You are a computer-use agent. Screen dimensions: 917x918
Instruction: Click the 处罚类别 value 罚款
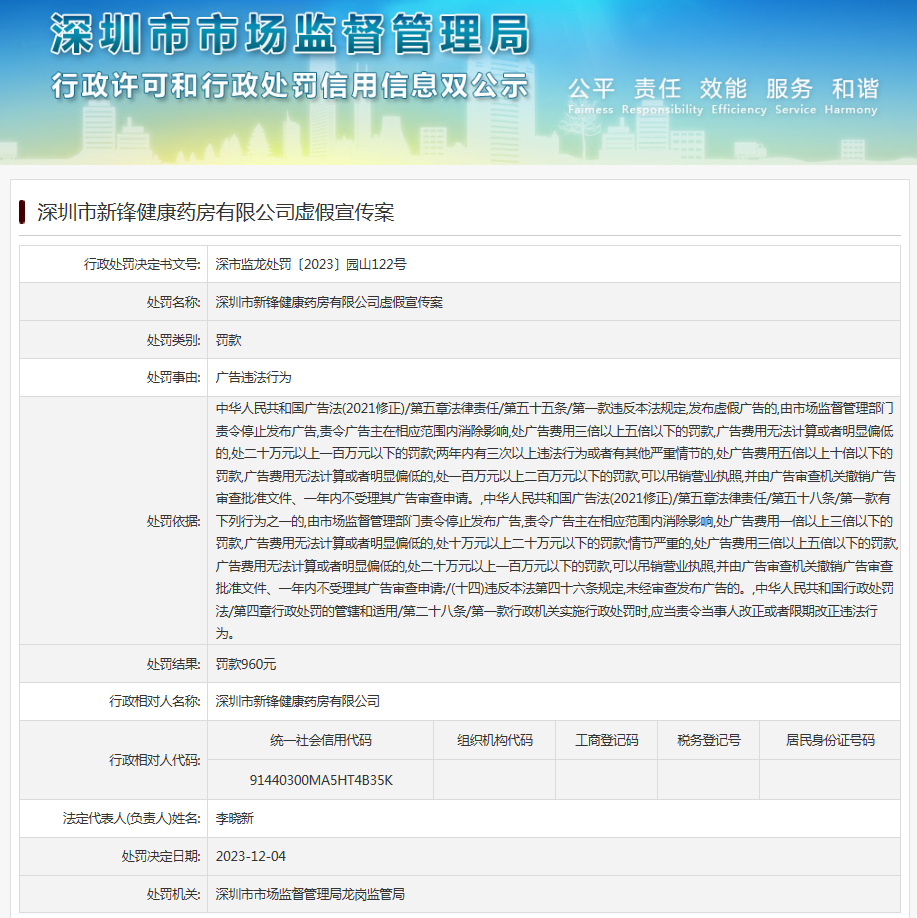[229, 340]
